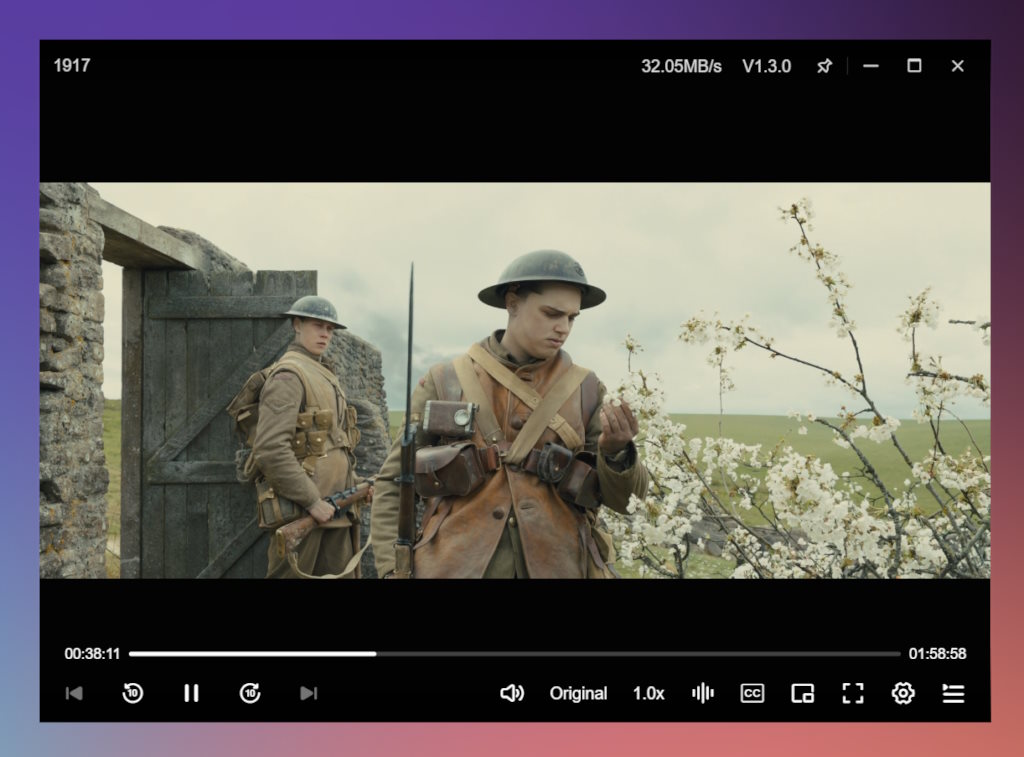Pause the video playback
1024x757 pixels.
point(191,693)
